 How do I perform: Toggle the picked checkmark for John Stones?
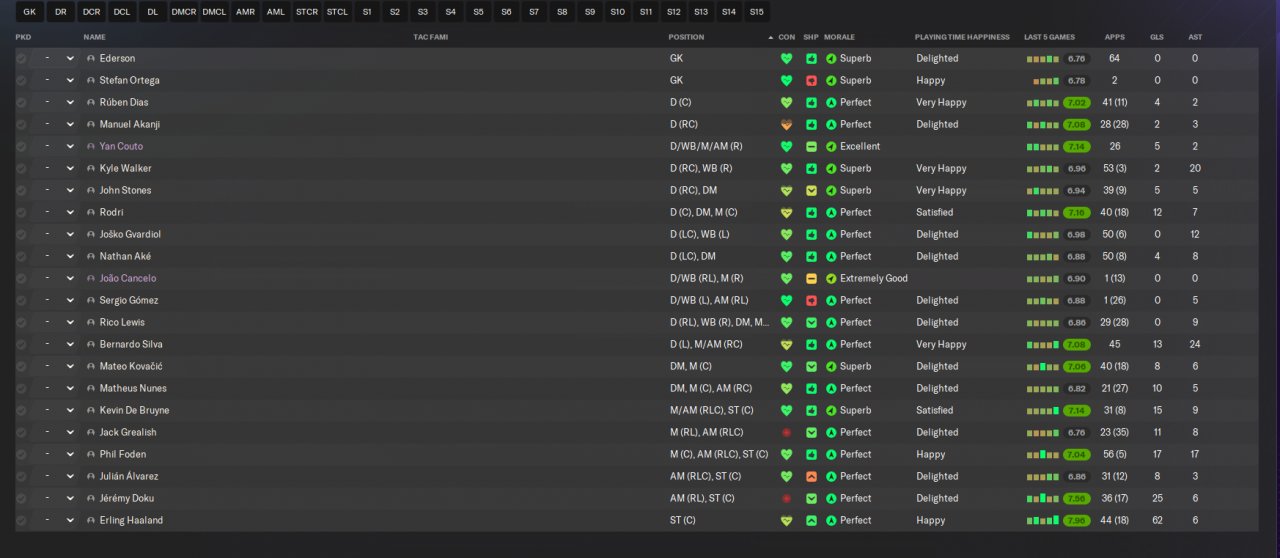tap(21, 190)
